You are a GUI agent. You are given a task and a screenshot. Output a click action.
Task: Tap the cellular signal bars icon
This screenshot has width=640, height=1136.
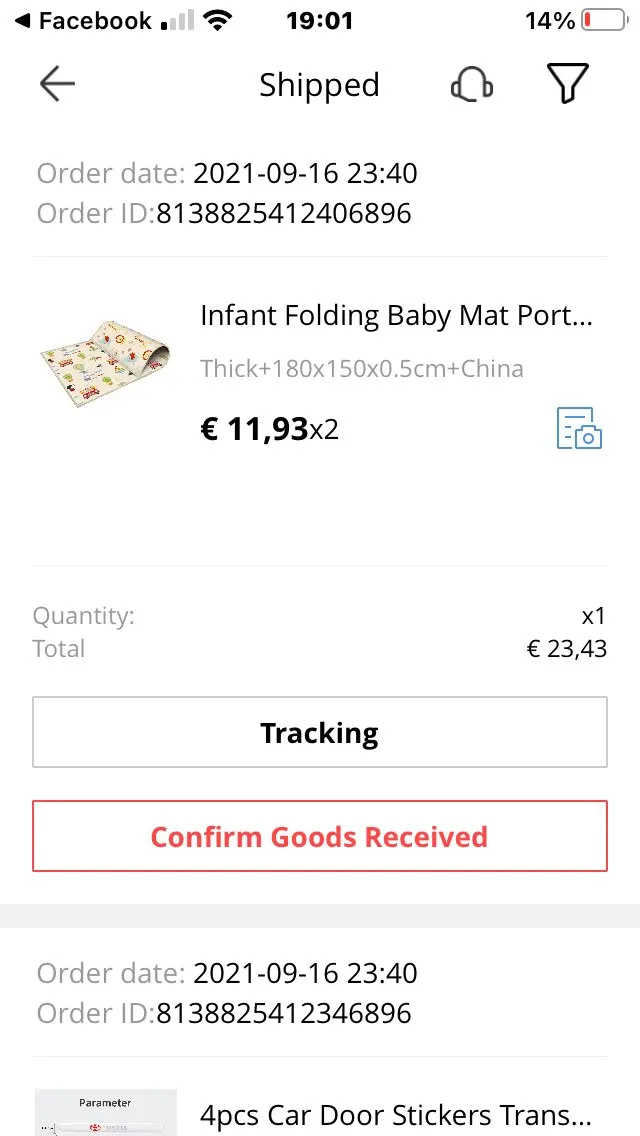(x=178, y=21)
